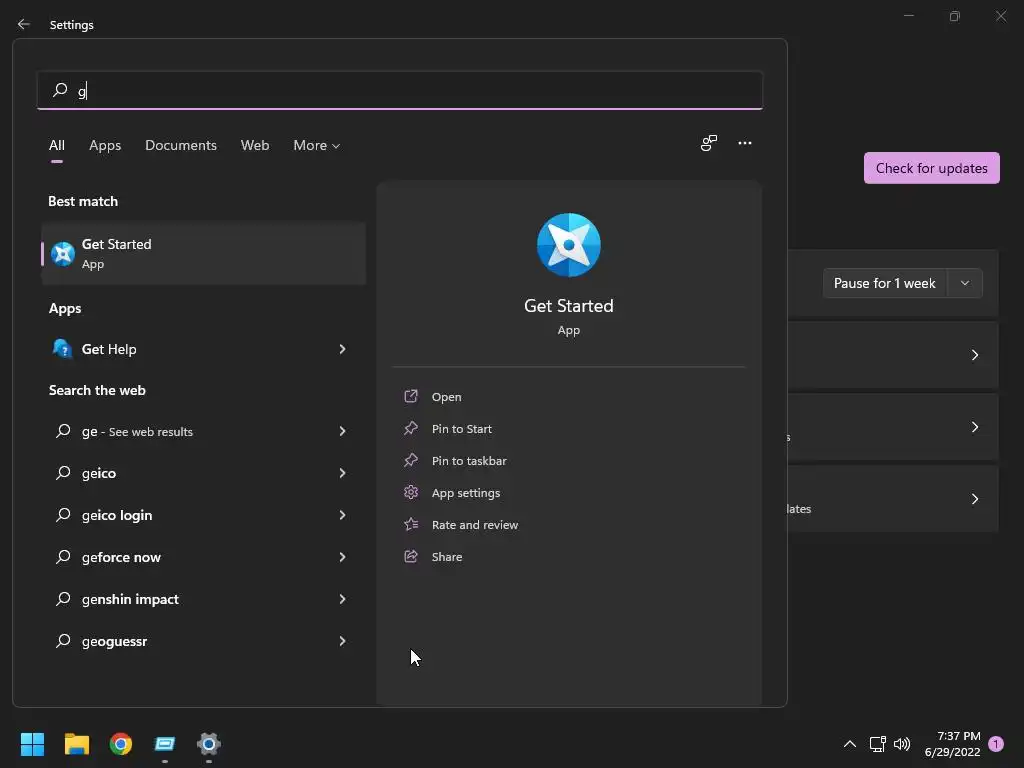Expand the 'geico login' chevron
1024x768 pixels.
(342, 515)
